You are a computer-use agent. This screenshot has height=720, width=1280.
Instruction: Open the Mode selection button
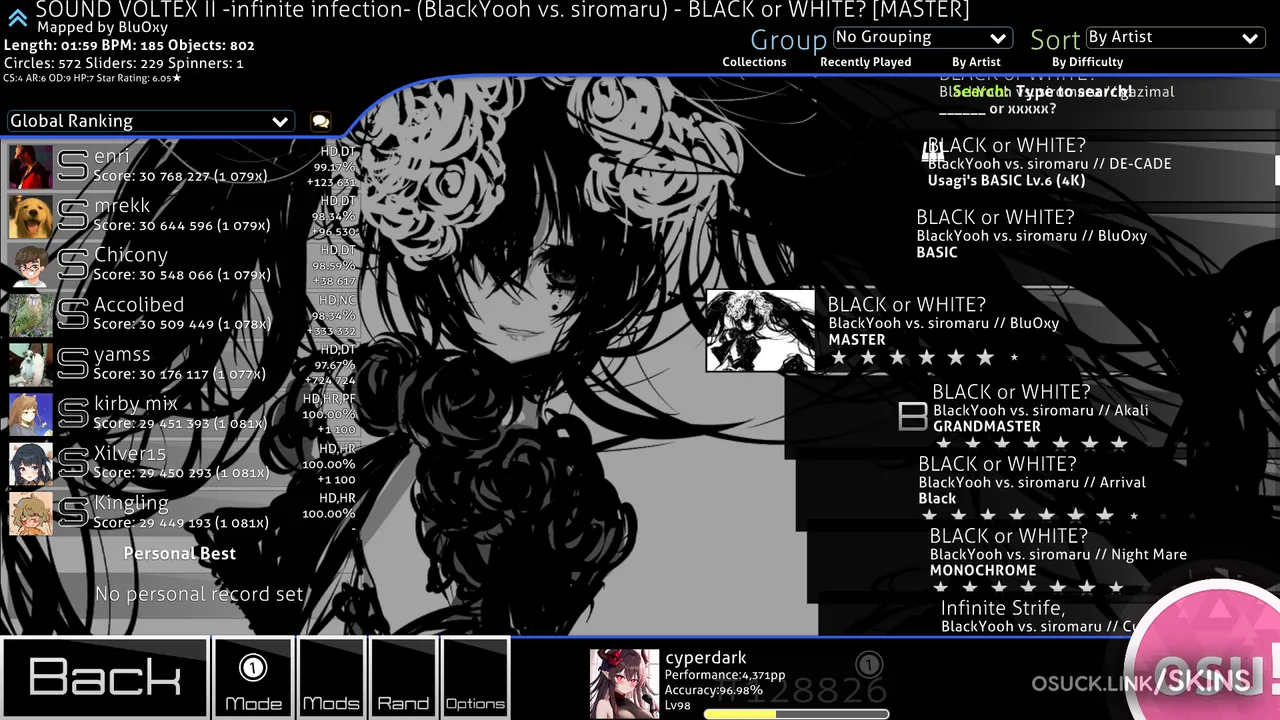coord(253,678)
